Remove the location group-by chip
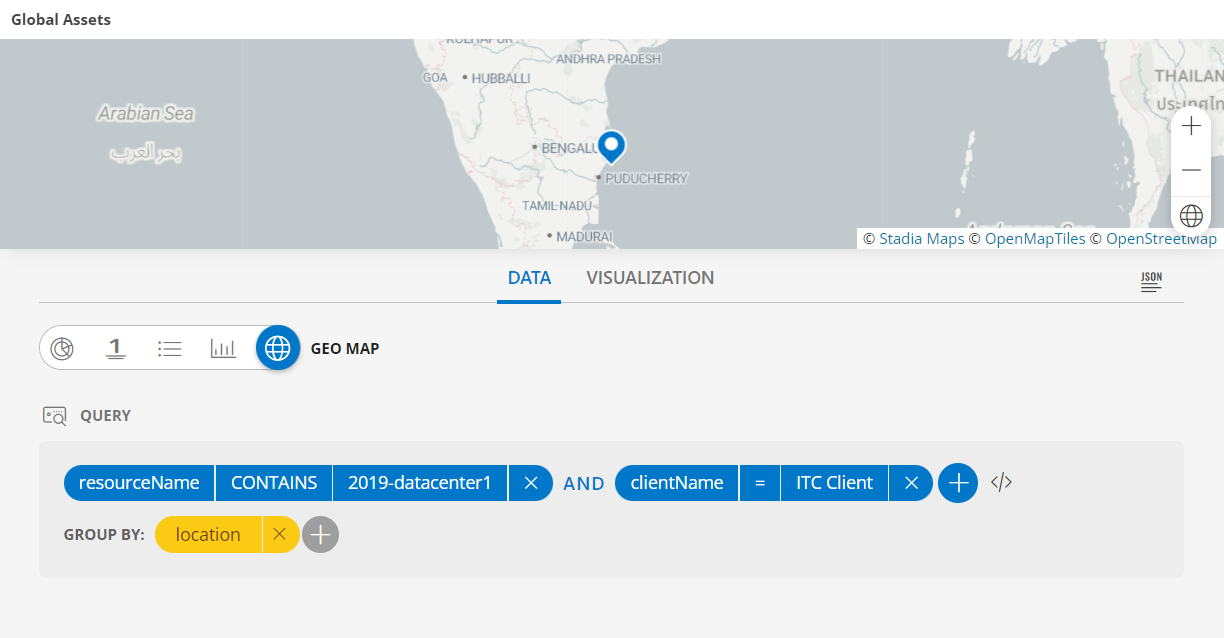Screen dimensions: 1224x638 [x=279, y=534]
